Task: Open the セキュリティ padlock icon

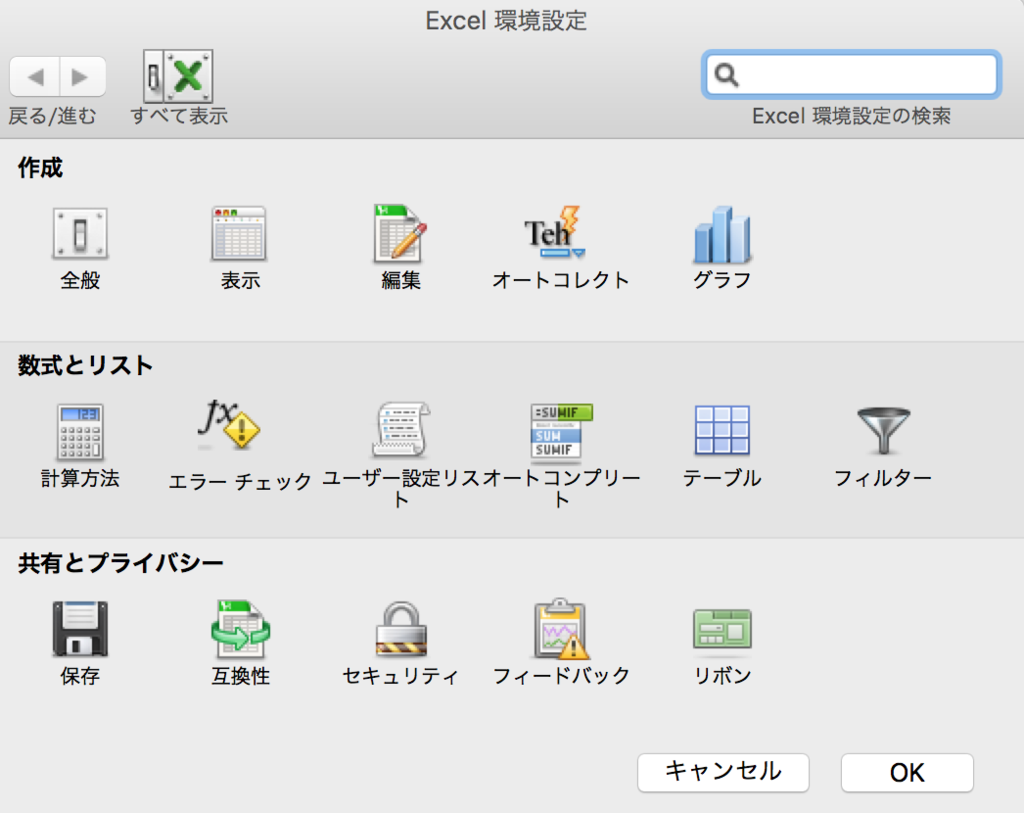Action: click(x=401, y=628)
